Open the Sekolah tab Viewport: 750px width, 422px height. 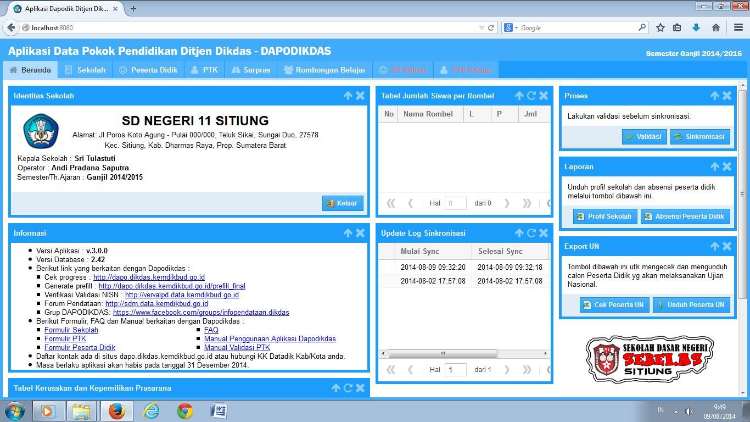coord(85,70)
